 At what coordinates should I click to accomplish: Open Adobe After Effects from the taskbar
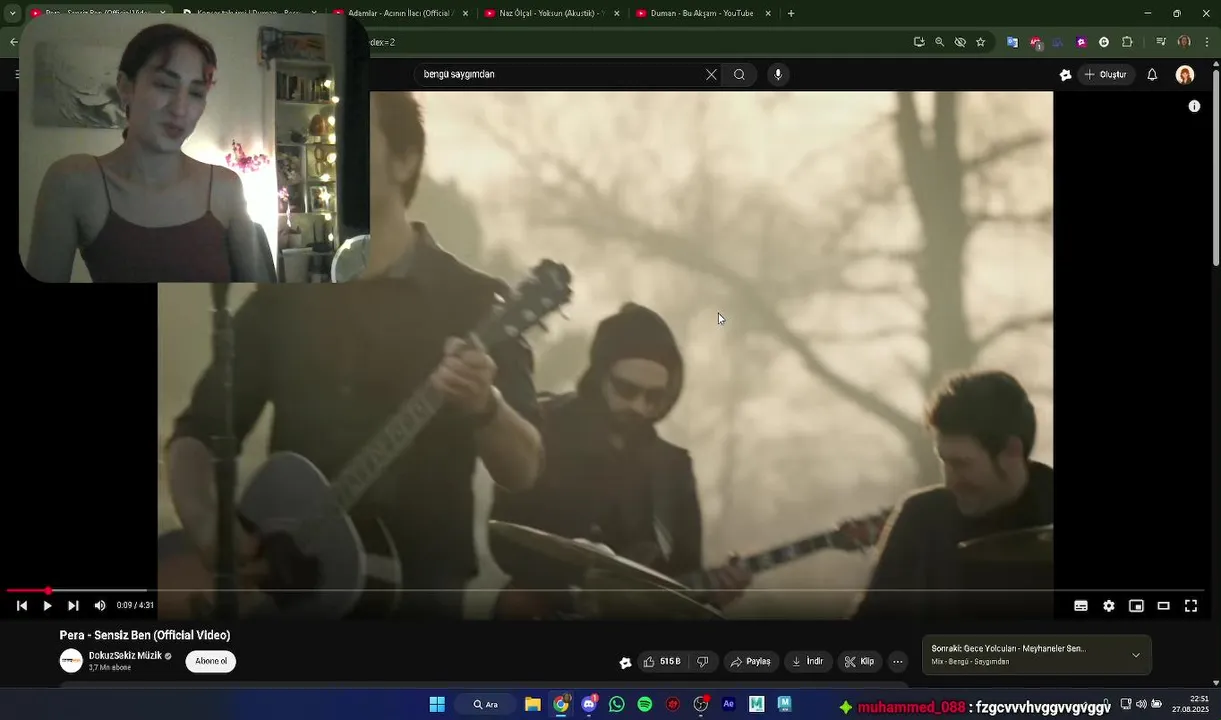729,704
